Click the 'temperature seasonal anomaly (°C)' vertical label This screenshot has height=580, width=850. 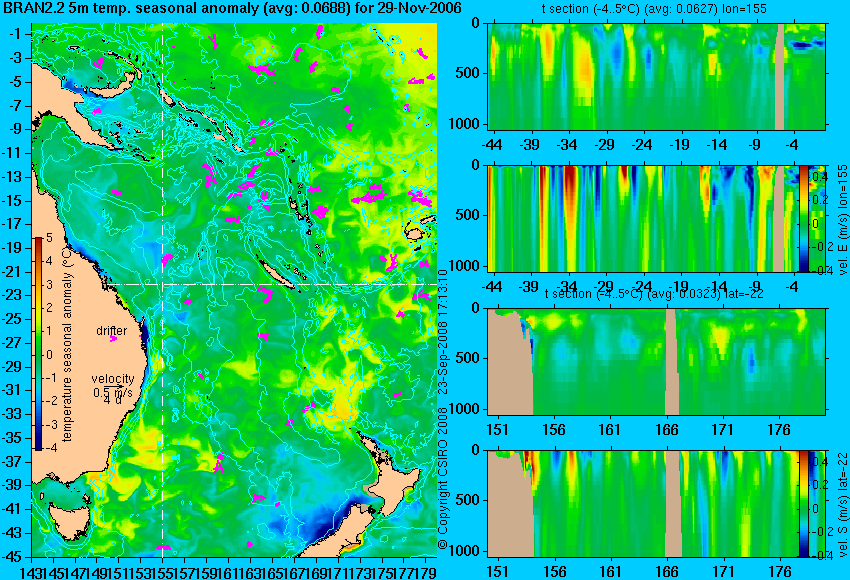point(67,347)
